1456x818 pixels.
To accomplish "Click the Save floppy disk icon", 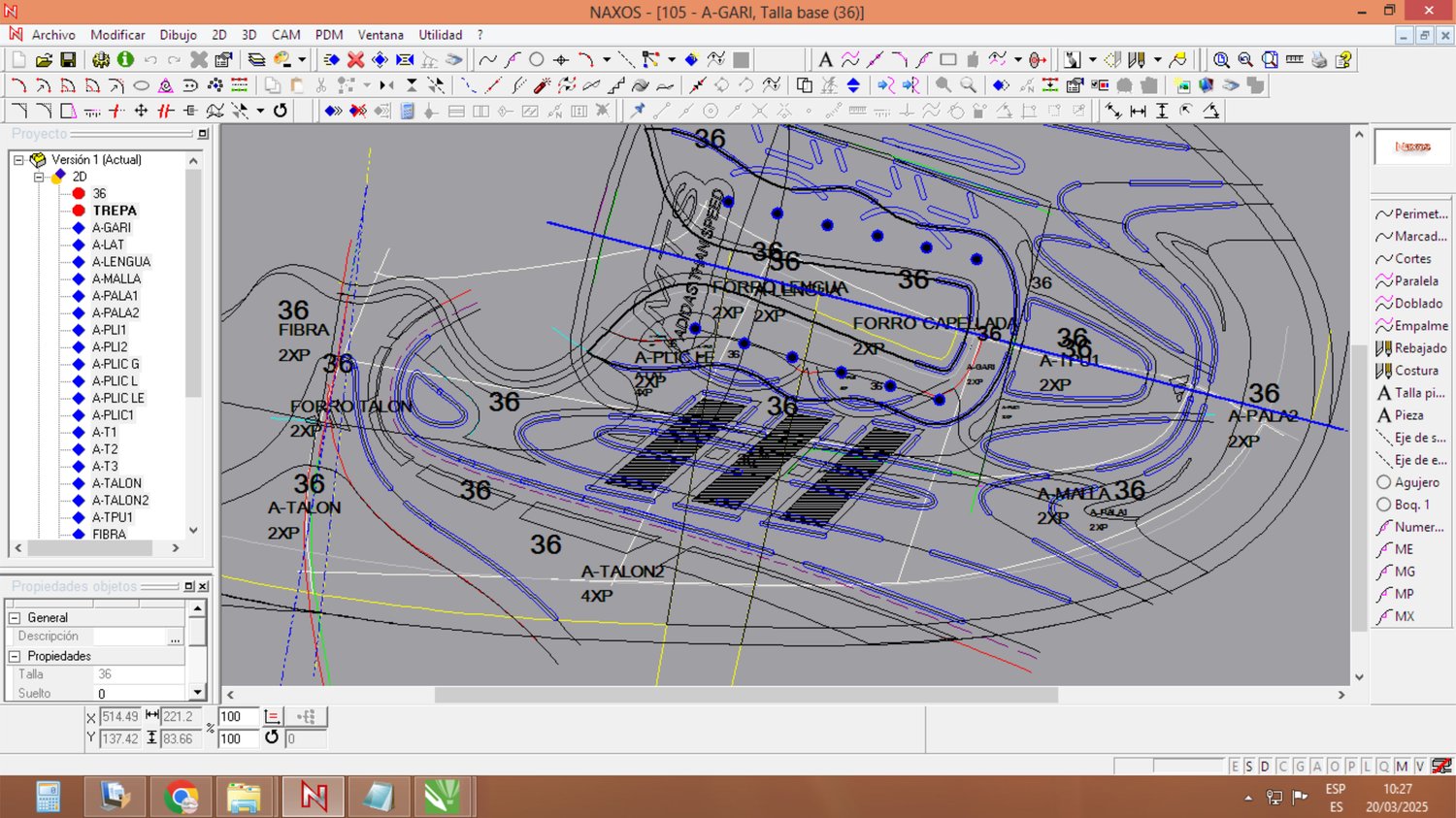I will [68, 60].
